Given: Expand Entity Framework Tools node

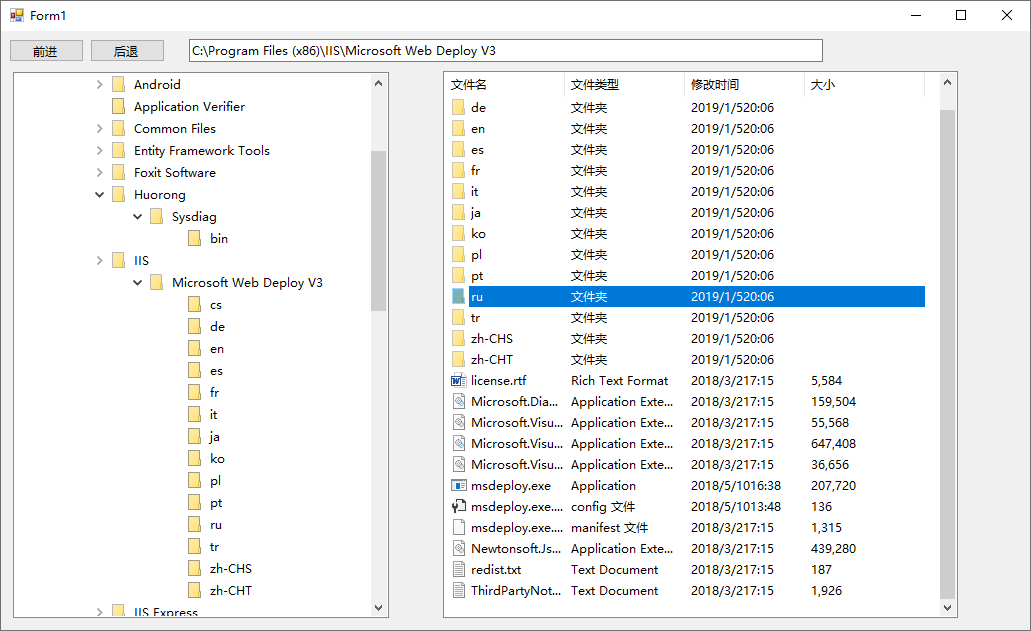Looking at the screenshot, I should (99, 151).
